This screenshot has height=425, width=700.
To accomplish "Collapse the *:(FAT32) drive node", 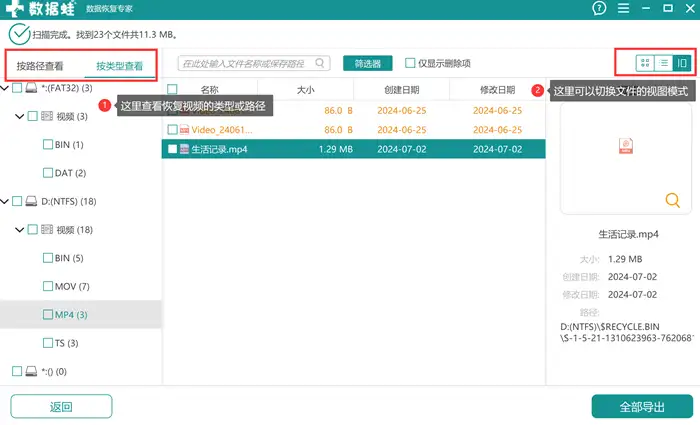I will pos(4,88).
